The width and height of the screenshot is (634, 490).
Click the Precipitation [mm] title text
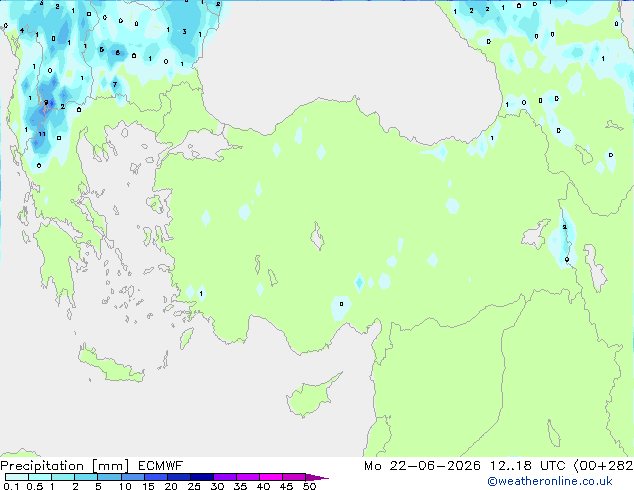[65, 466]
